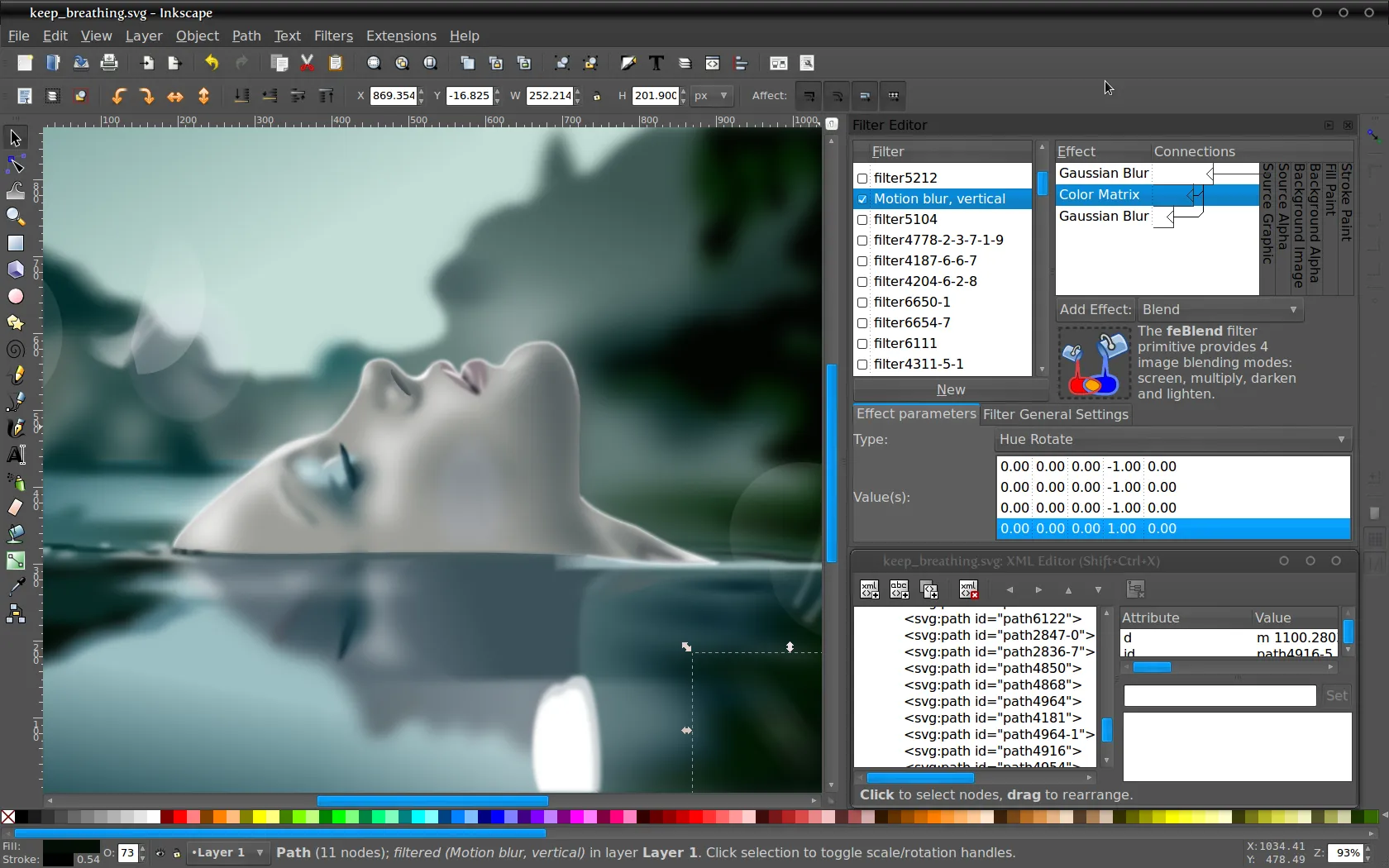Check the filter4204-6-2-8 entry
Viewport: 1389px width, 868px height.
[x=862, y=282]
